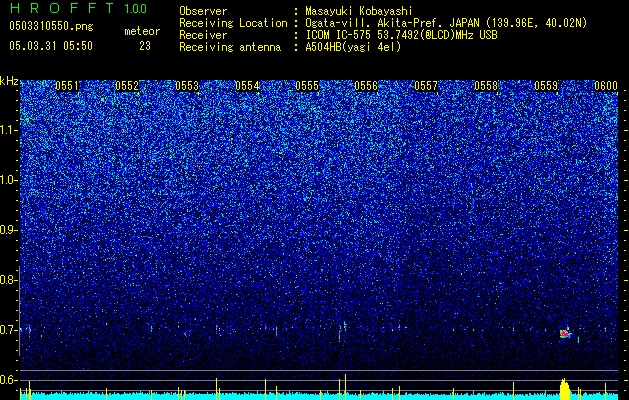
Task: Click the 0552 time marker
Action: pos(127,86)
